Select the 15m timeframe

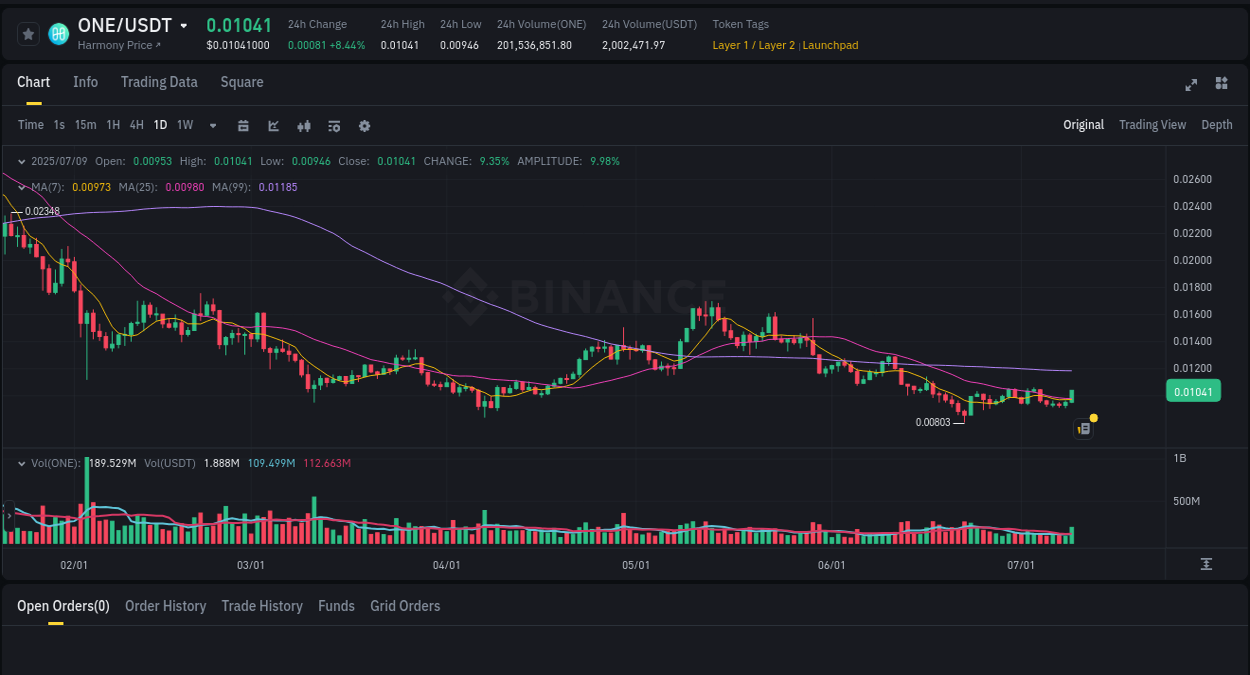coord(85,125)
